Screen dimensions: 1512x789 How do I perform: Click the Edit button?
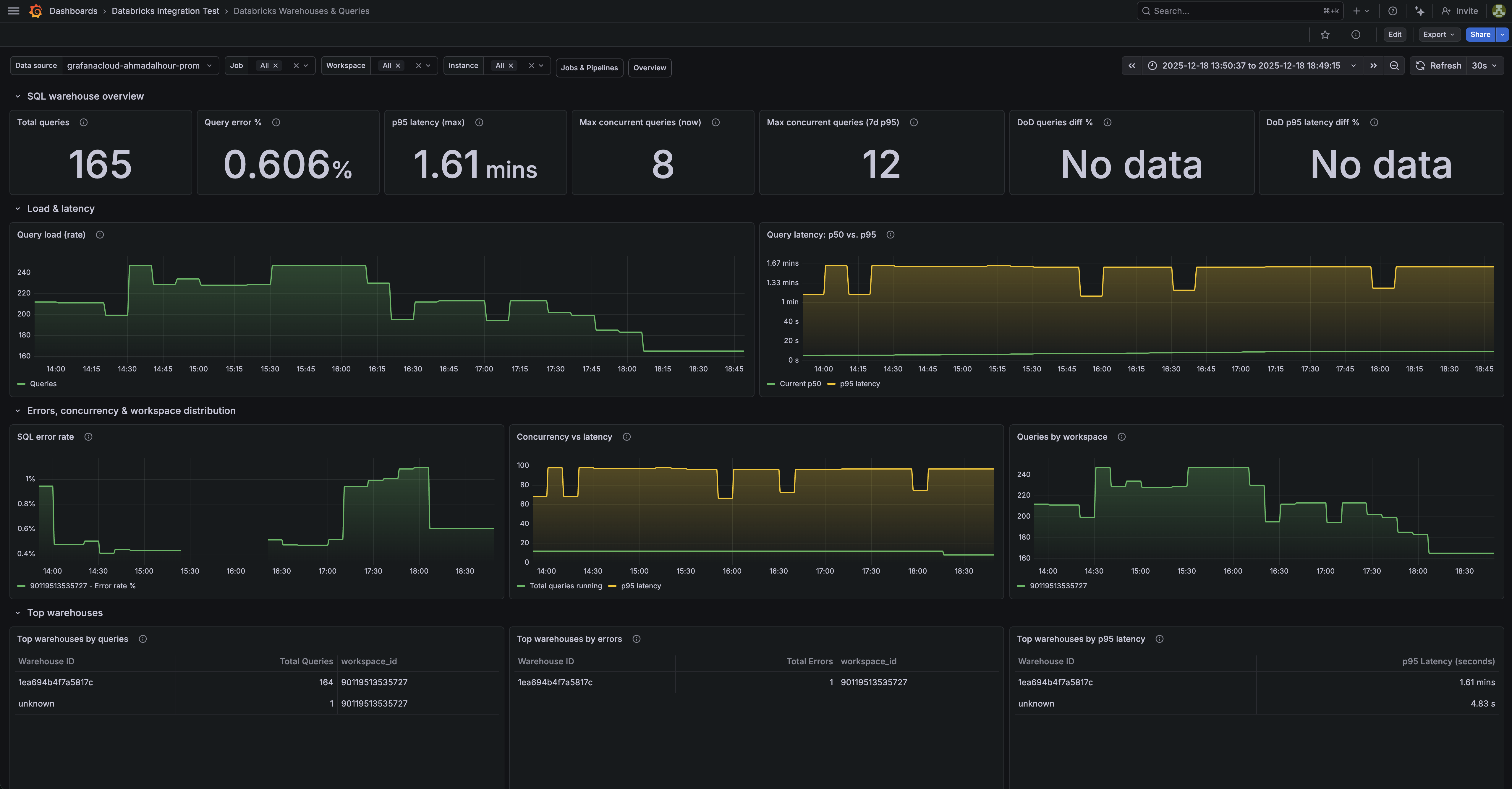tap(1395, 35)
